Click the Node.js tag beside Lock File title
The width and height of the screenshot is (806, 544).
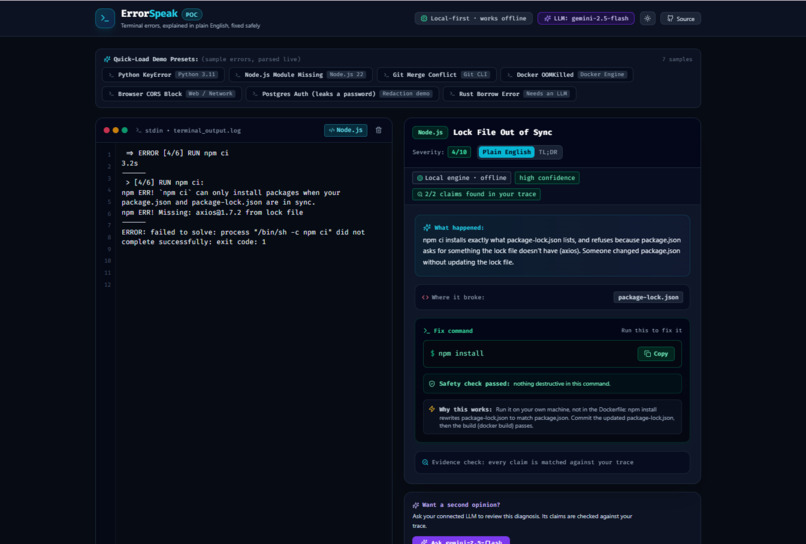coord(430,133)
